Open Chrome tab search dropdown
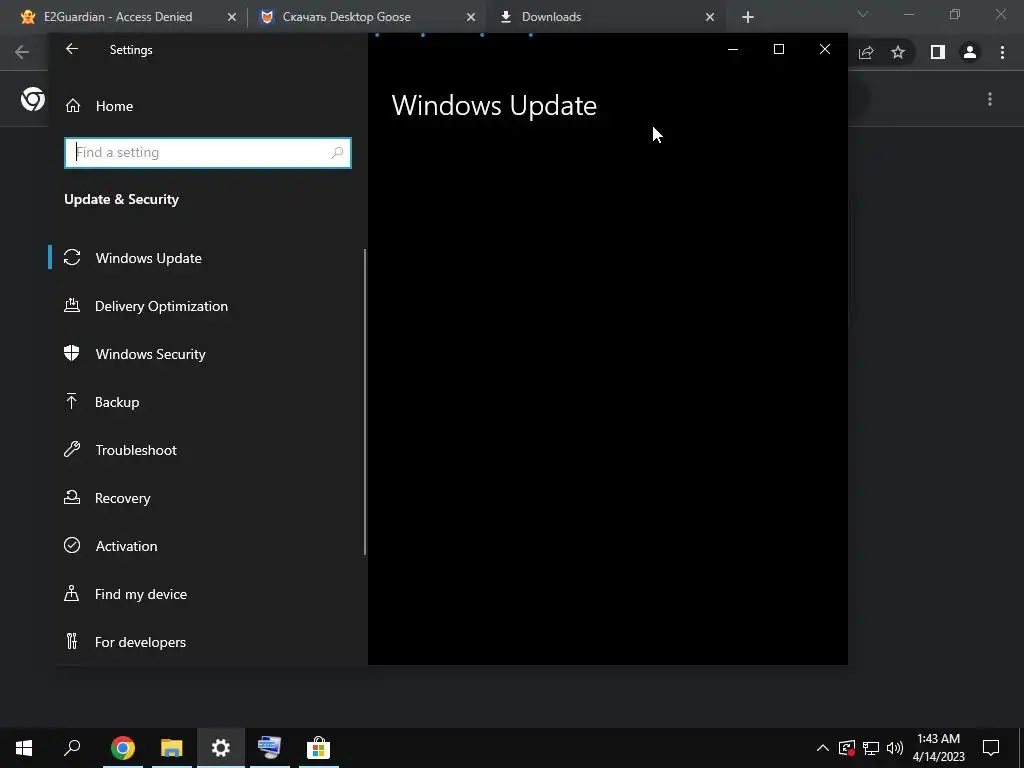 tap(863, 14)
